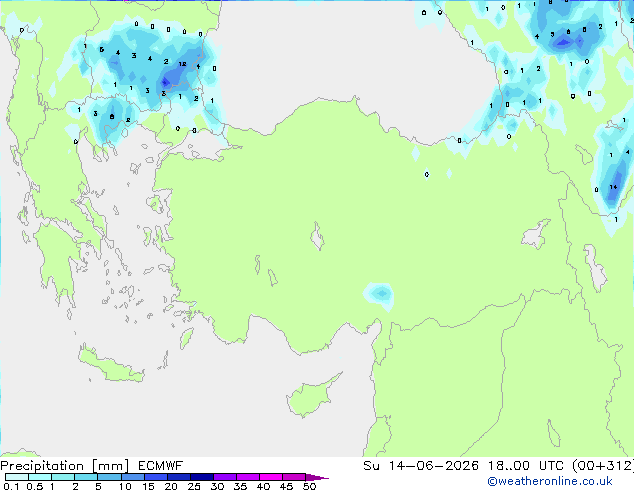The height and width of the screenshot is (490, 634).
Task: Click the "45" legend tick label
Action: point(286,486)
